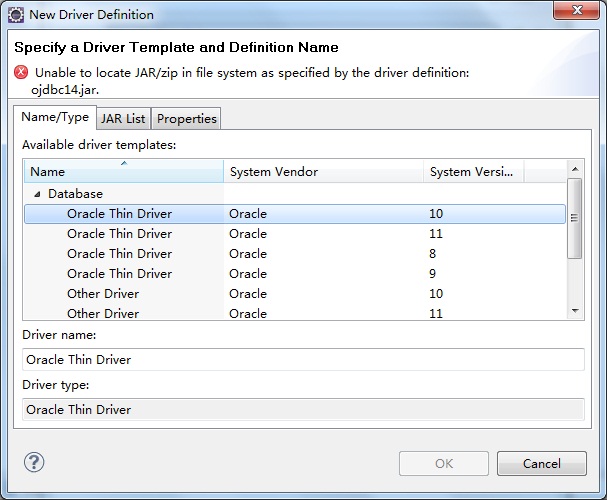
Task: Click the Cancel button
Action: 542,464
